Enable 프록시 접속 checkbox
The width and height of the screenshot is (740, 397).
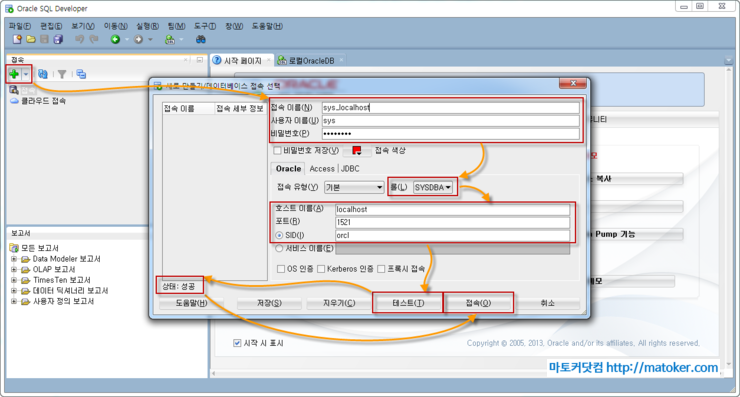click(381, 269)
